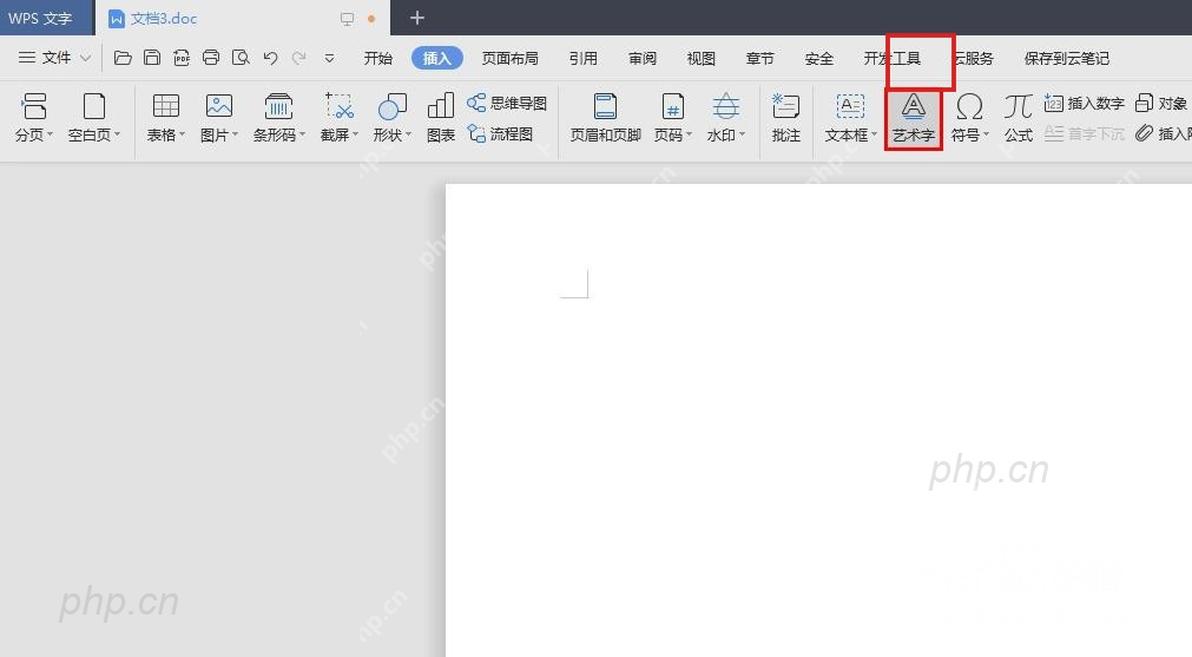
Task: Open a new tab with plus button
Action: pyautogui.click(x=417, y=17)
